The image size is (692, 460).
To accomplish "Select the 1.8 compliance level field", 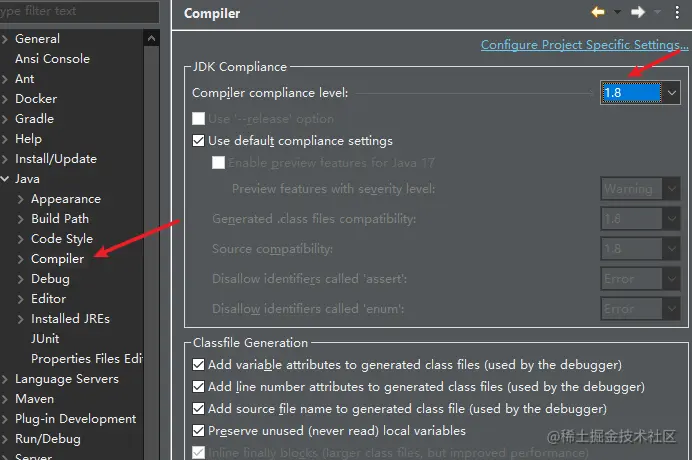I will tap(632, 93).
